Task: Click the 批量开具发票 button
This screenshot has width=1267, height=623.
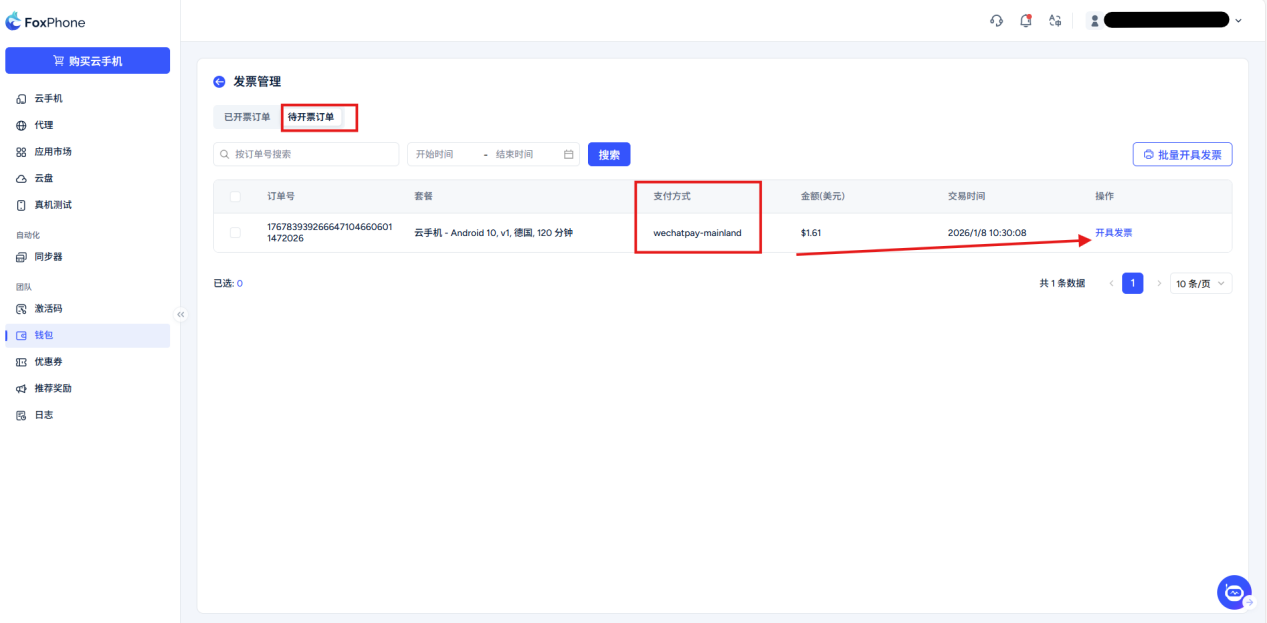Action: coord(1182,155)
